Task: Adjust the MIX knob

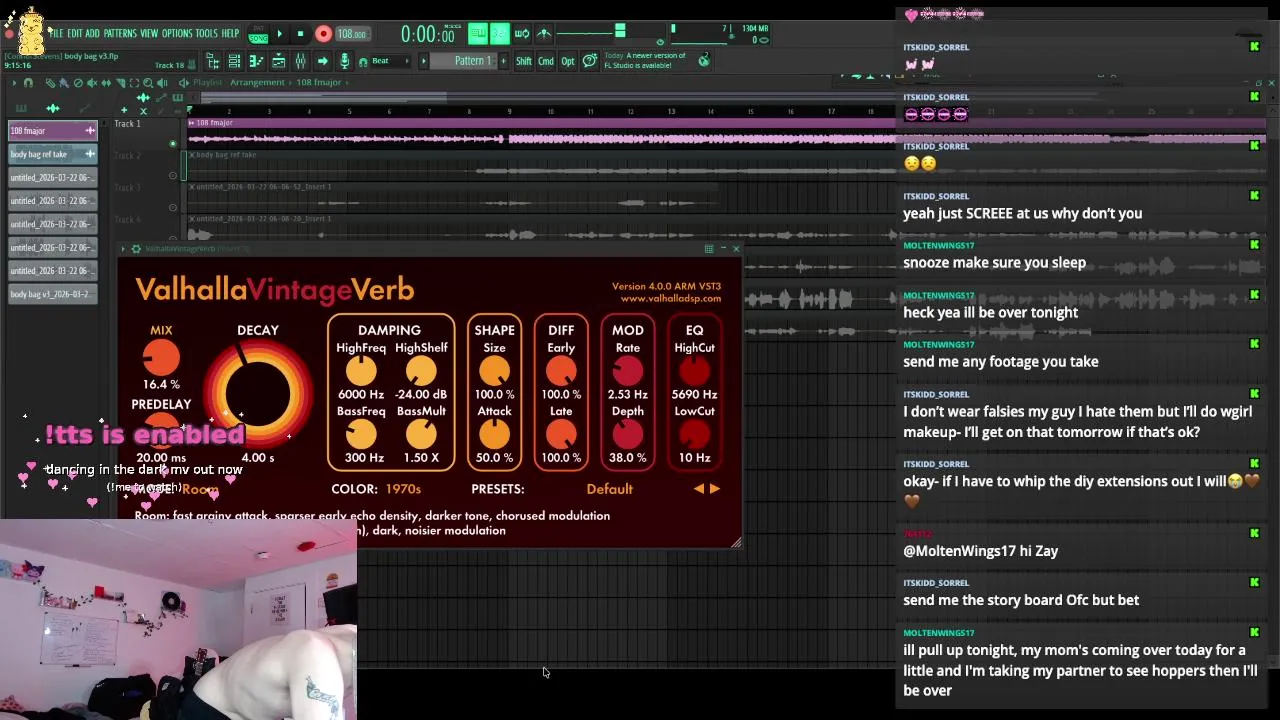Action: click(x=161, y=357)
